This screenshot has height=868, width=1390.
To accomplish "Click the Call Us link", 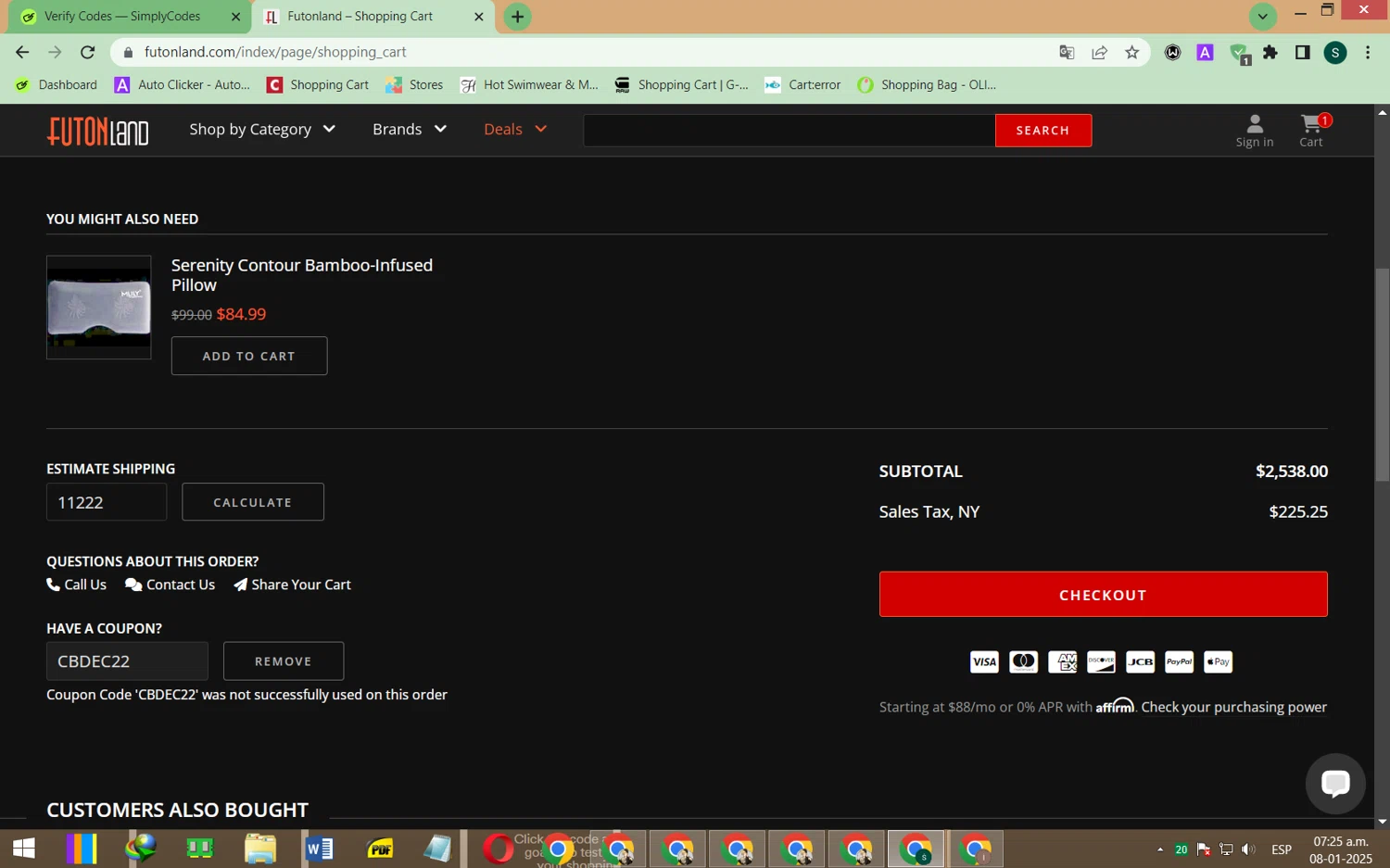I will tap(77, 585).
